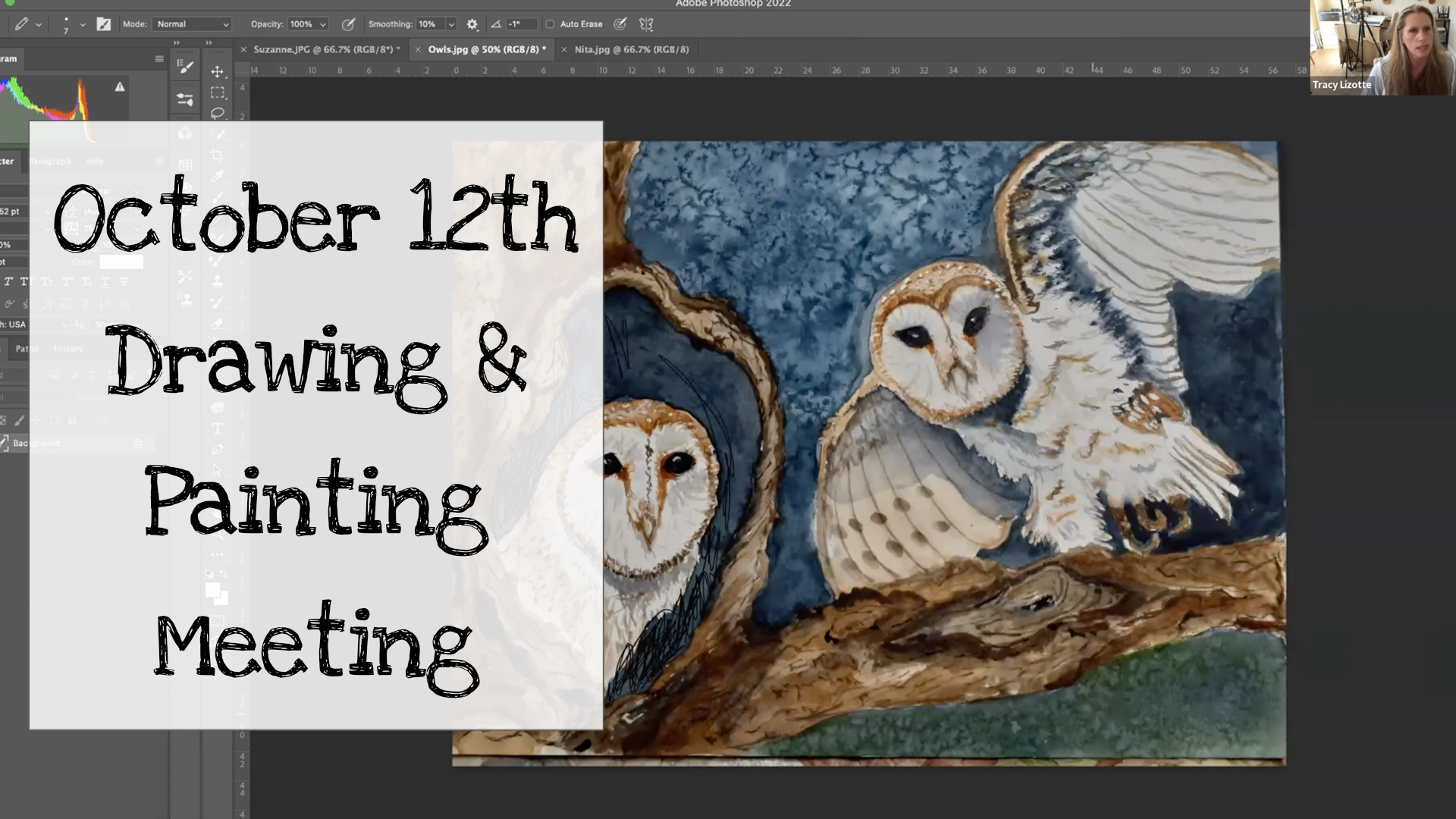Image resolution: width=1456 pixels, height=819 pixels.
Task: Click the Smoothing 10% value field
Action: tap(429, 24)
